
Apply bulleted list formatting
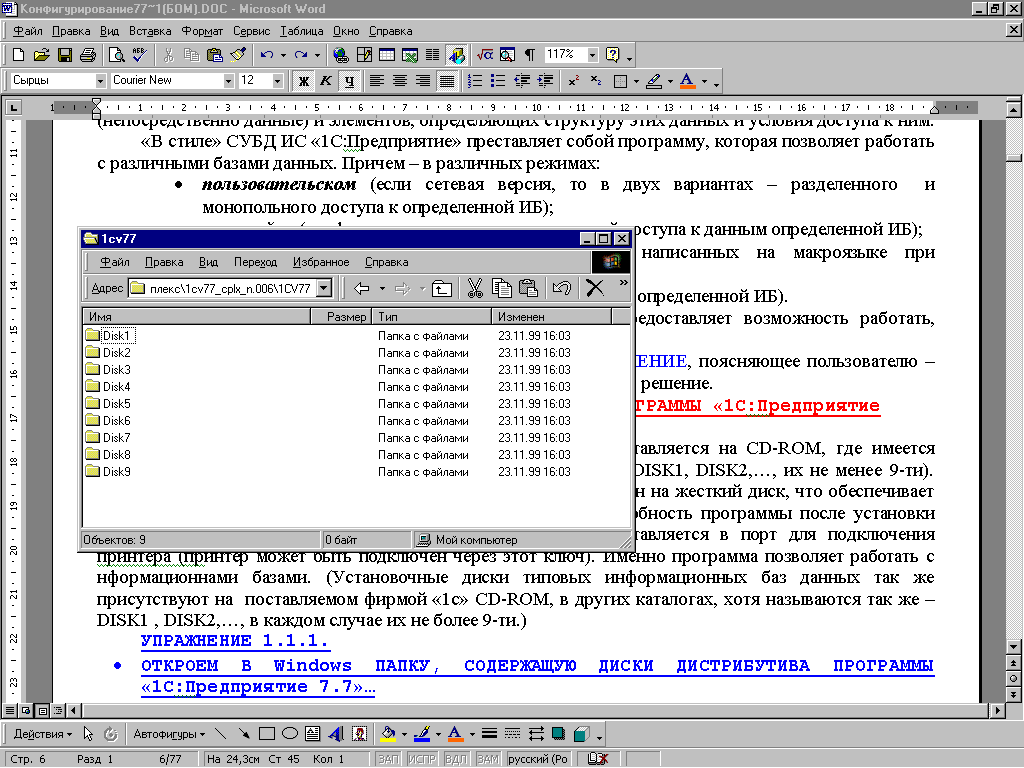498,81
